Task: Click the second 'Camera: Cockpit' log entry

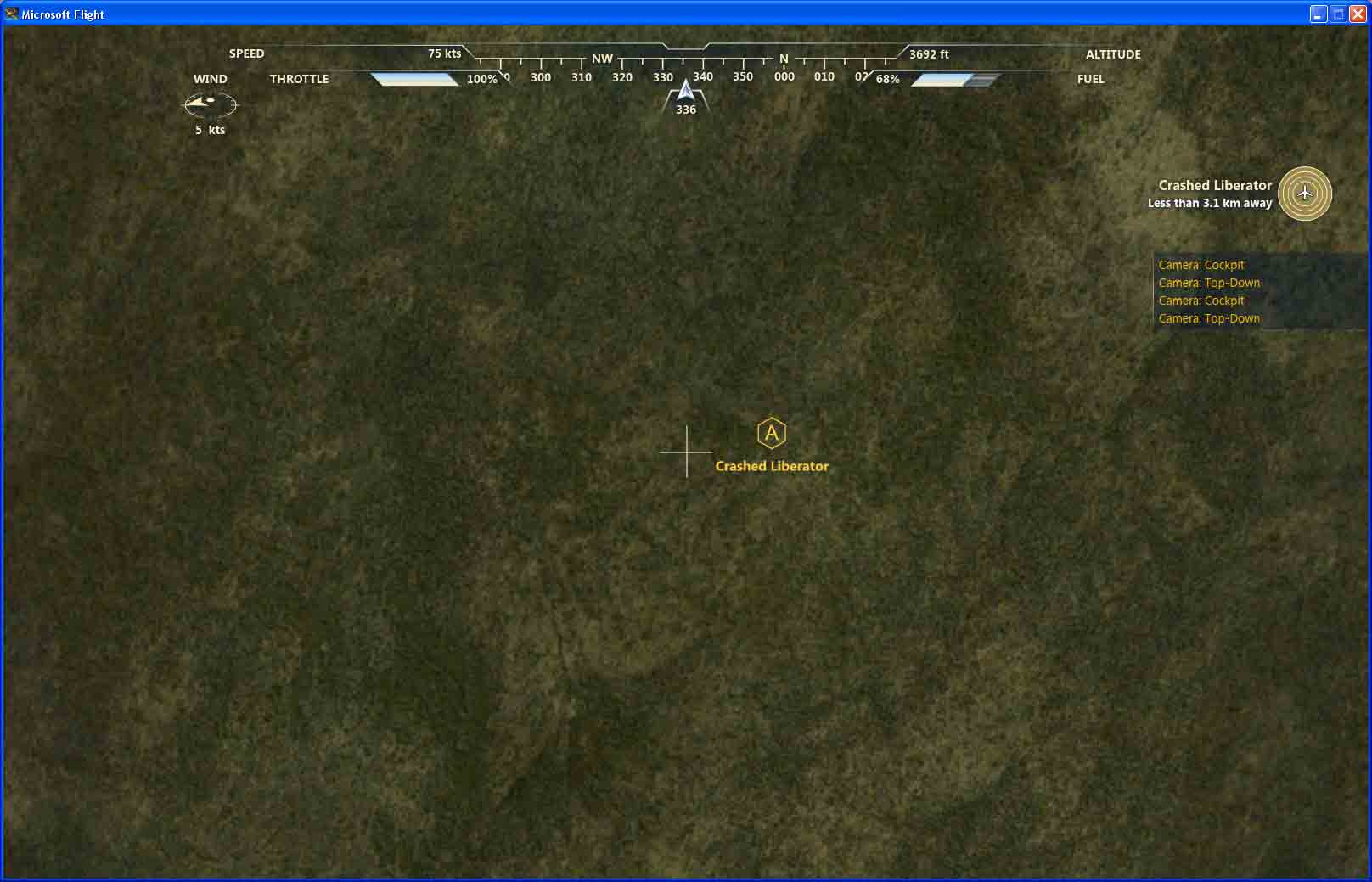Action: point(1201,301)
